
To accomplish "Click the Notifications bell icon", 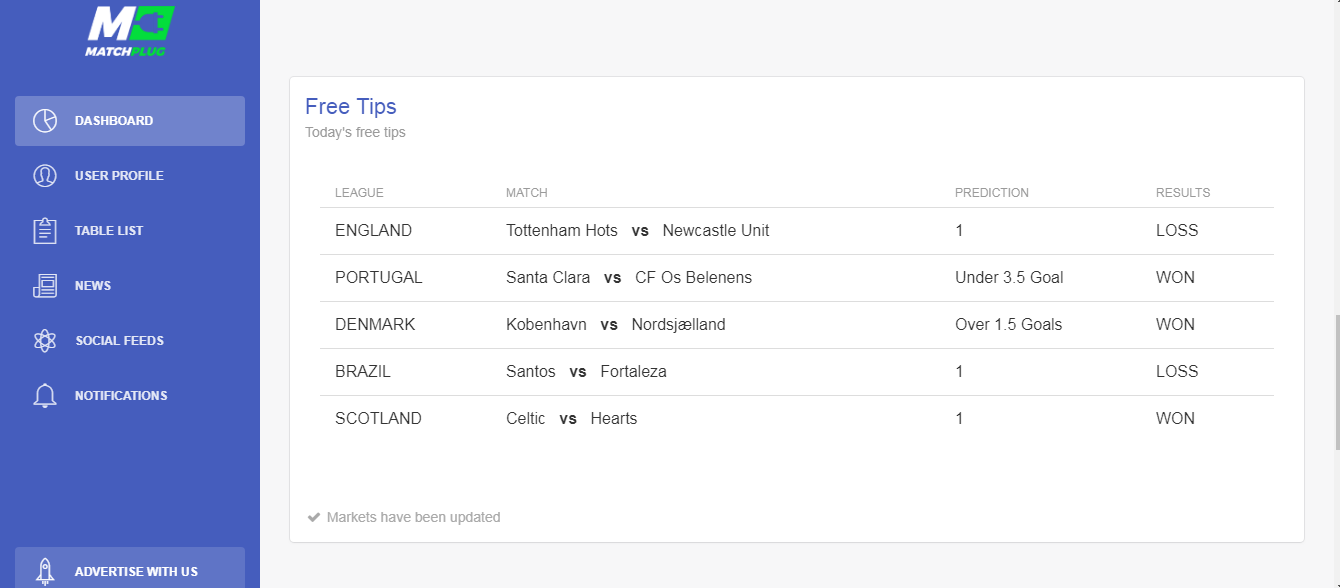I will [x=45, y=396].
